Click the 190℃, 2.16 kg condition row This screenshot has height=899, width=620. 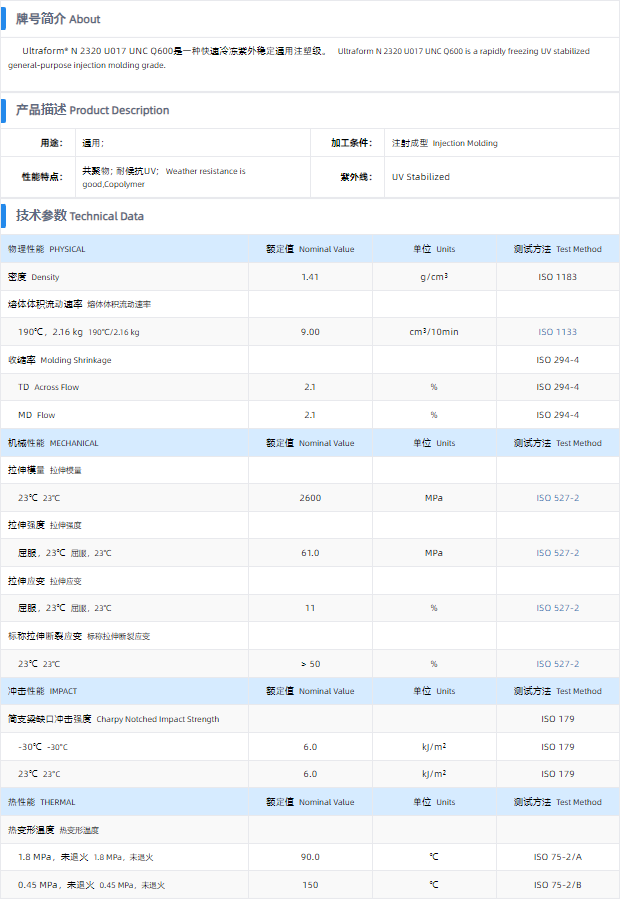point(79,332)
